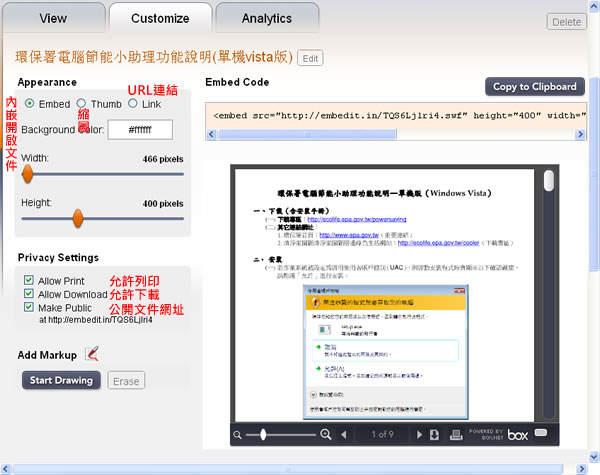This screenshot has height=475, width=600.
Task: Click the Add Markup pen icon
Action: click(92, 353)
